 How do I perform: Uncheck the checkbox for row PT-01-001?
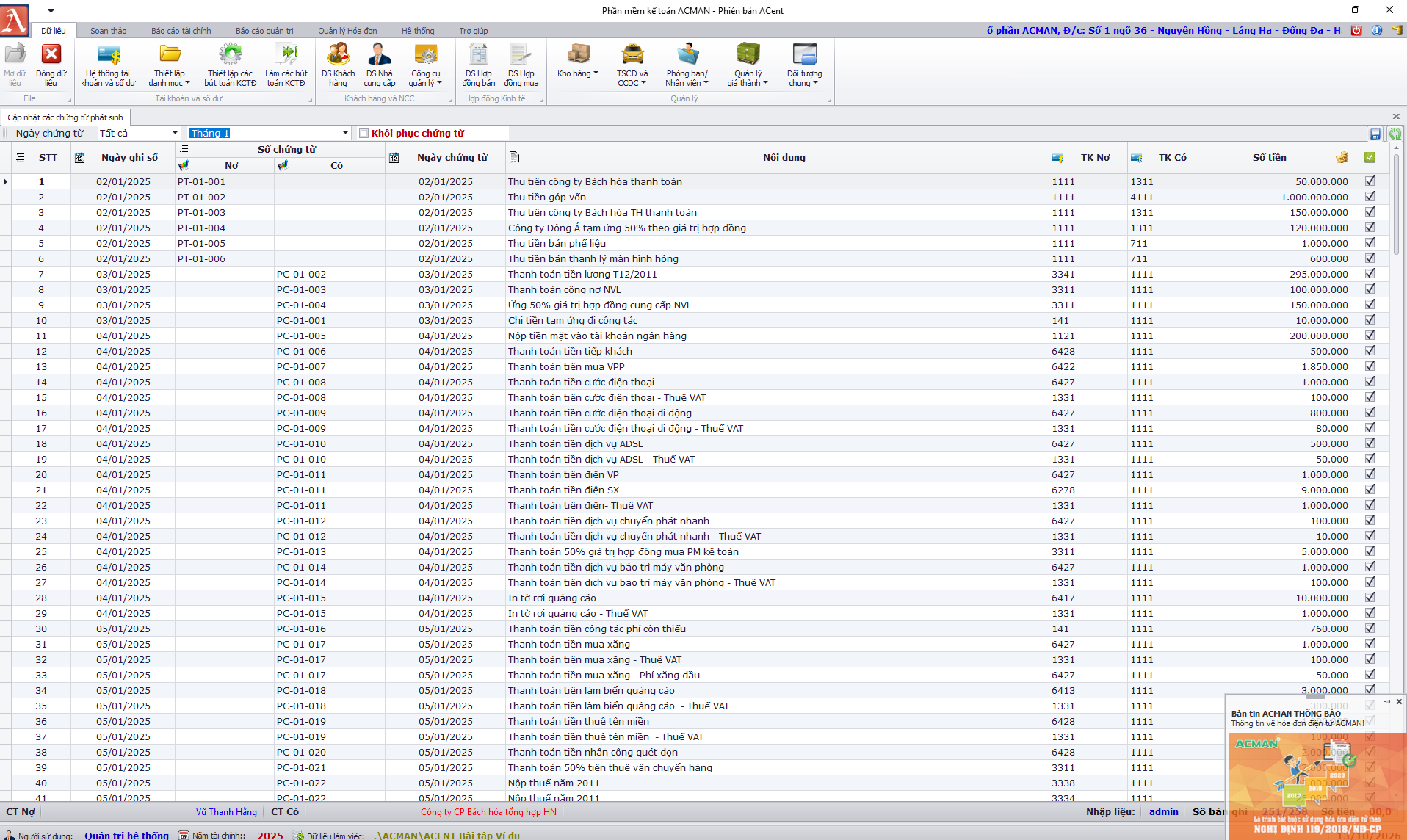tap(1370, 181)
